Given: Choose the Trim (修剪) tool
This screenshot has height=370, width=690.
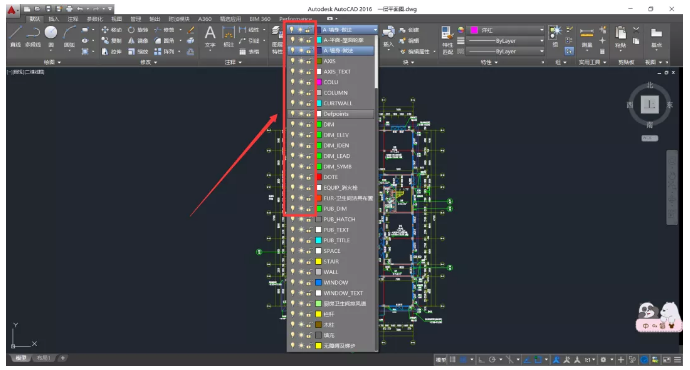Looking at the screenshot, I should [164, 30].
